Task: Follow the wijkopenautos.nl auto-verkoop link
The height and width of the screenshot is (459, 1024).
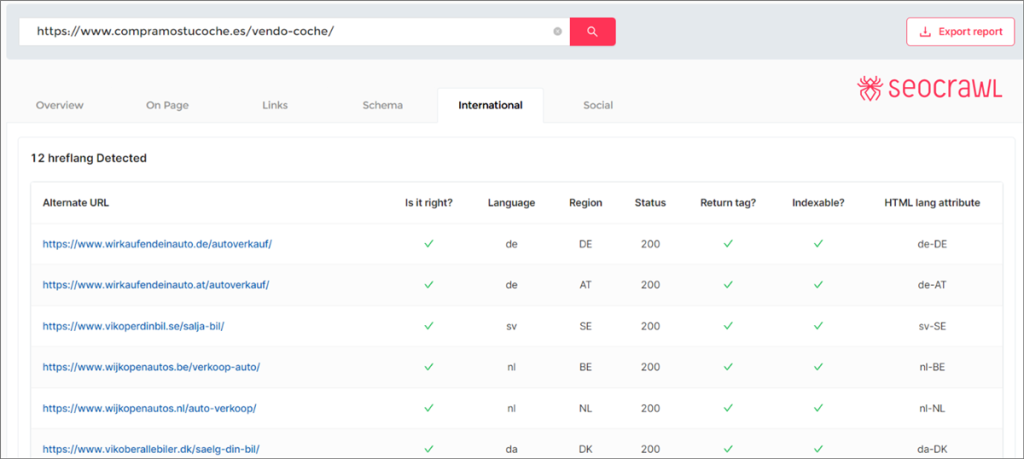Action: tap(150, 408)
